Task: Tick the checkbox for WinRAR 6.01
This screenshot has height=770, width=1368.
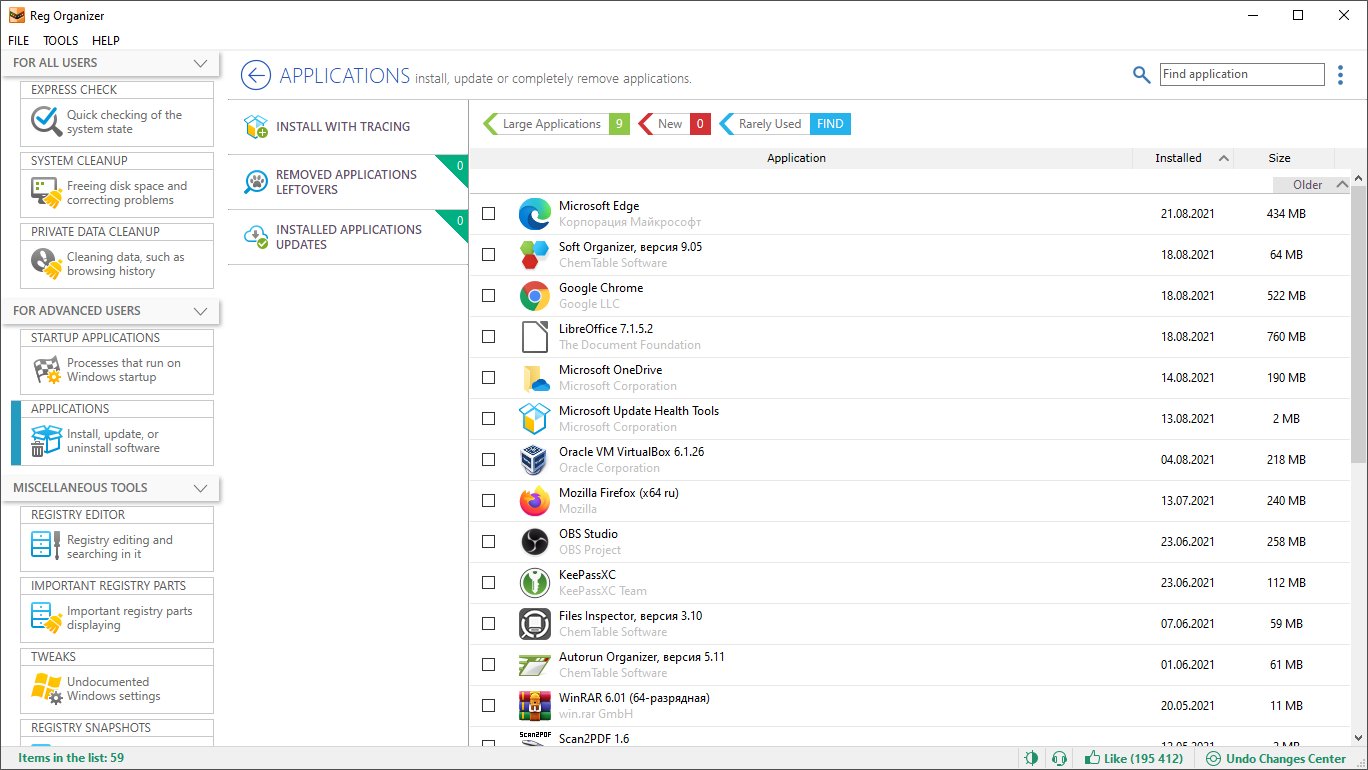Action: [488, 705]
